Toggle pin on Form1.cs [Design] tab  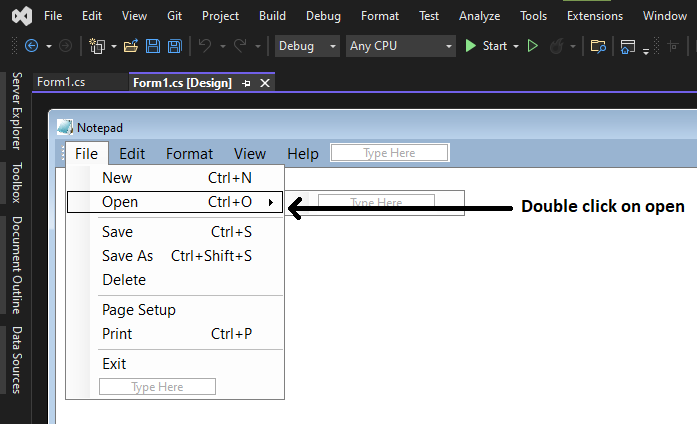click(246, 83)
